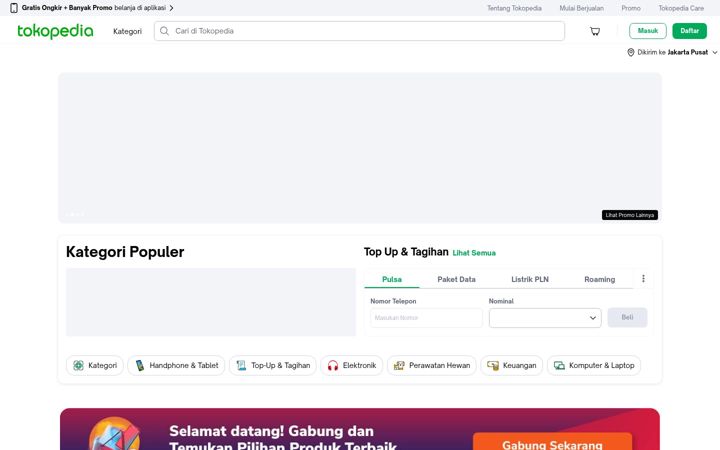Click the Kategori chip grid icon
Screen dimensions: 720x450
[x=79, y=366]
